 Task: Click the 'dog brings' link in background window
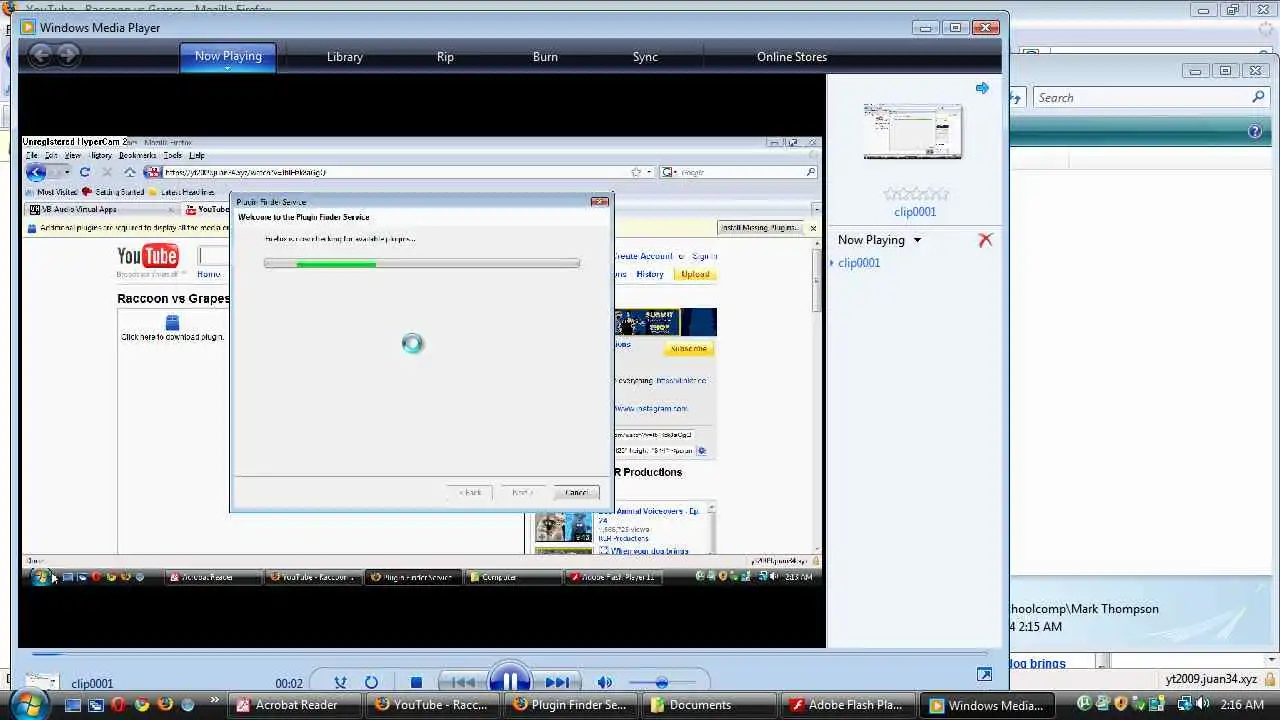[1037, 663]
